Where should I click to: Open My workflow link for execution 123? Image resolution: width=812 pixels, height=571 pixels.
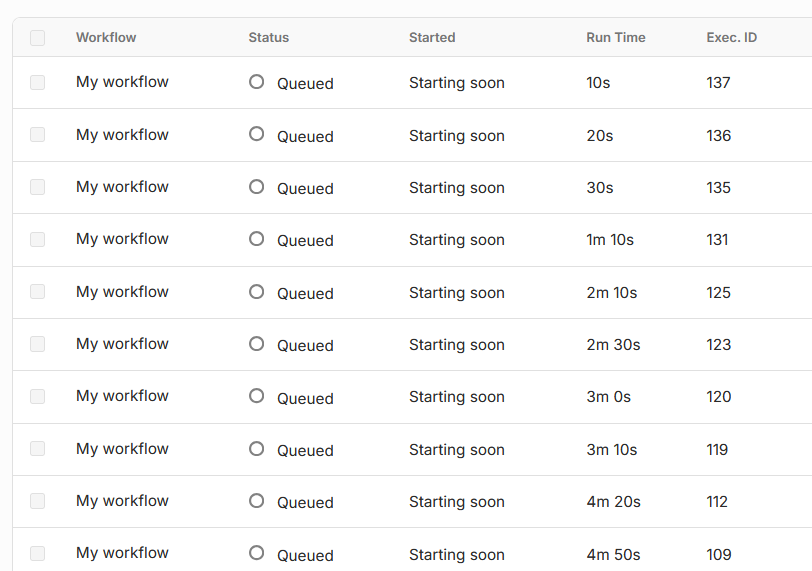tap(122, 344)
